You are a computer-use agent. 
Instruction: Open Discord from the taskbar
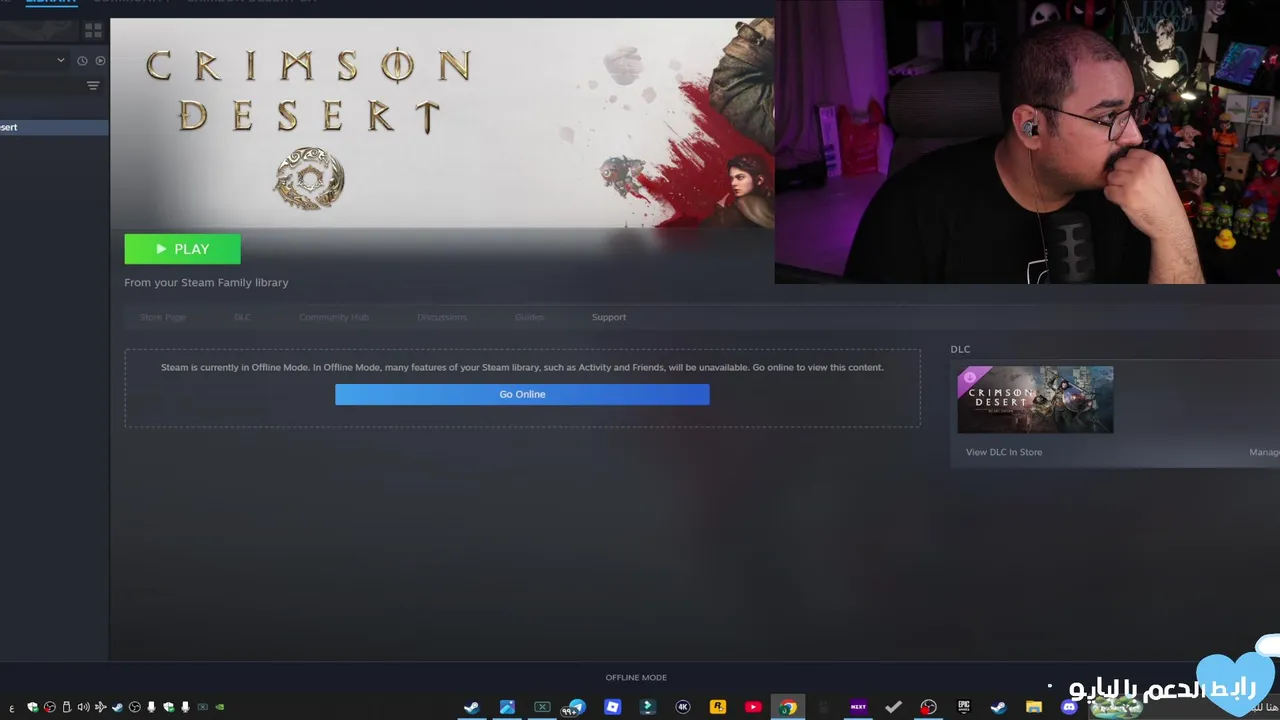point(1069,707)
